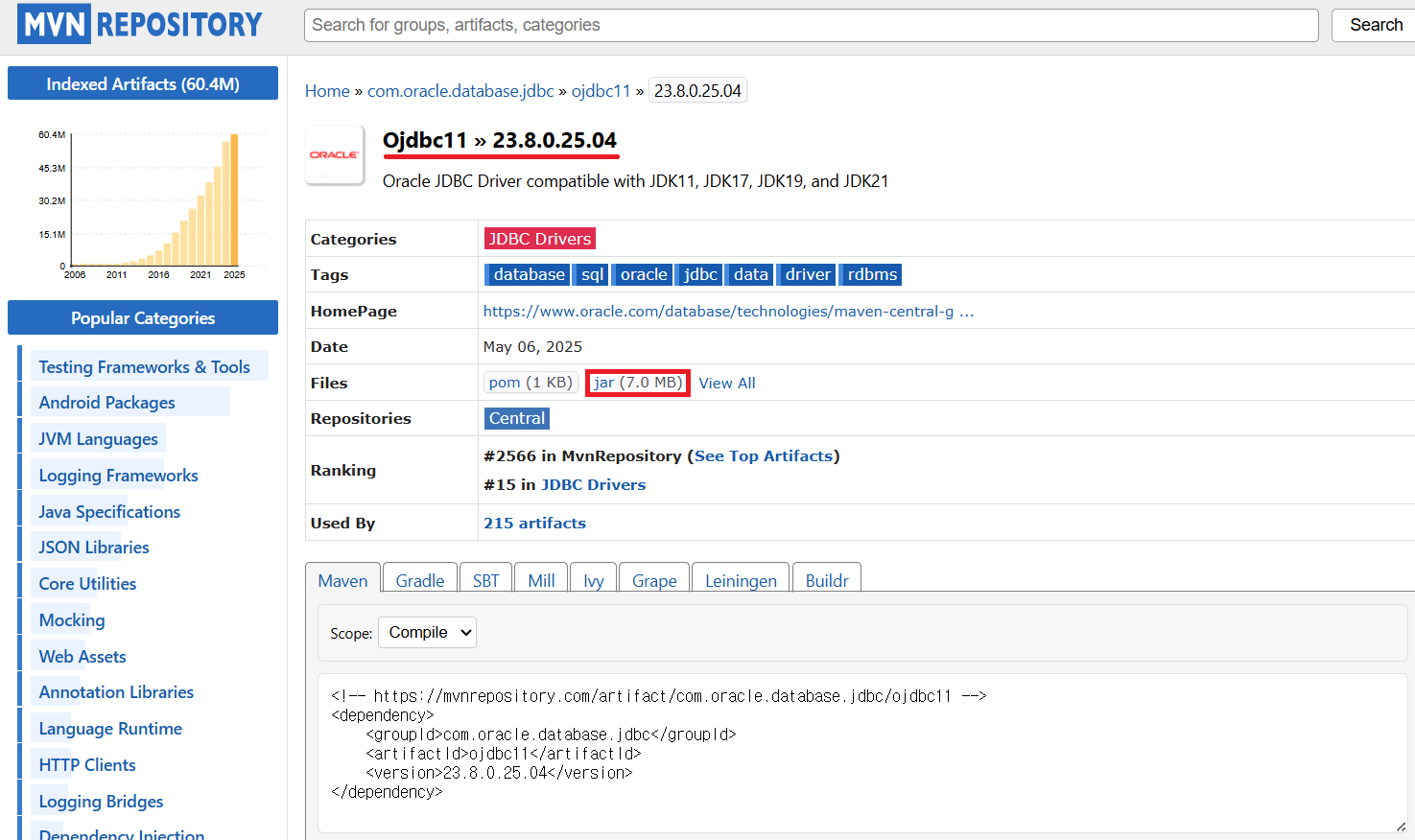Image resolution: width=1415 pixels, height=840 pixels.
Task: Open Language Runtime category
Action: tap(110, 729)
